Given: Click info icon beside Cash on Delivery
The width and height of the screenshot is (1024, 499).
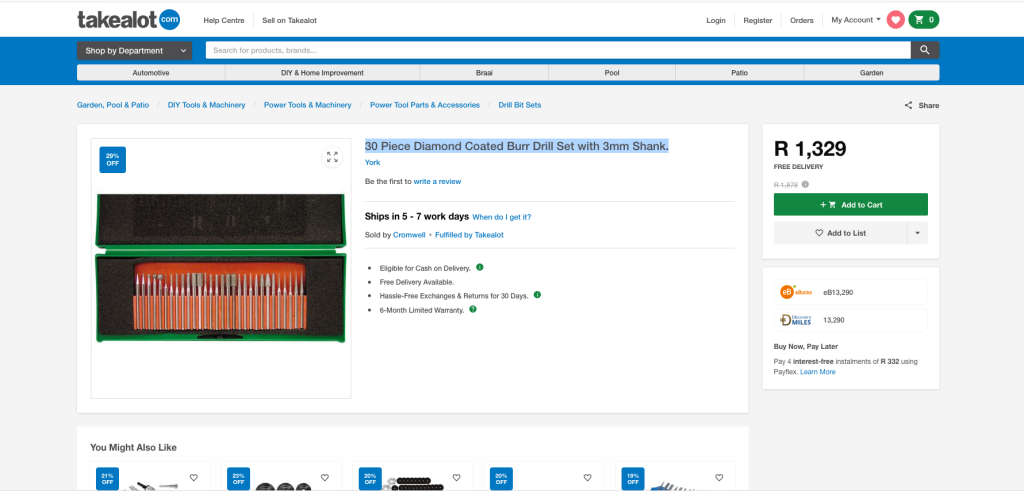Looking at the screenshot, I should tap(480, 267).
